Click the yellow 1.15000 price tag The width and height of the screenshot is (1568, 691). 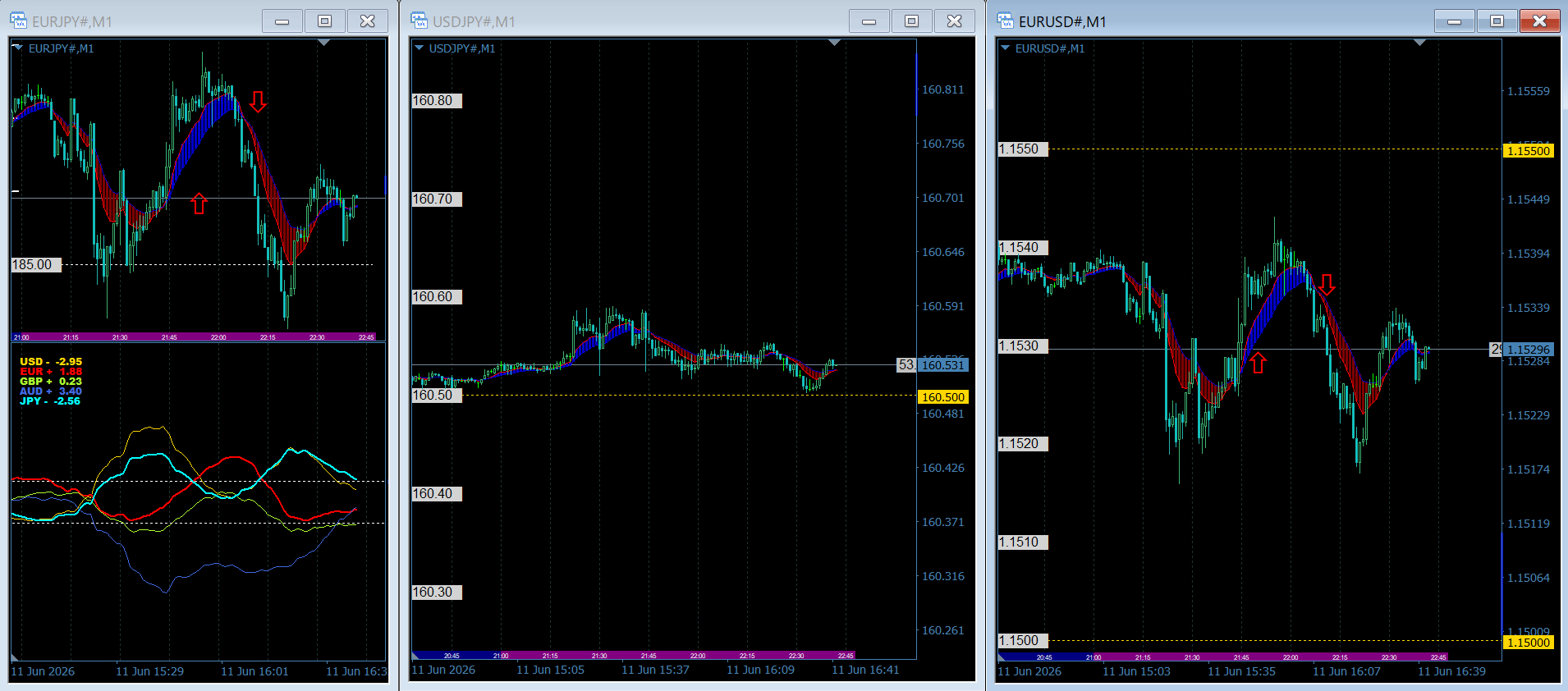(x=1529, y=643)
